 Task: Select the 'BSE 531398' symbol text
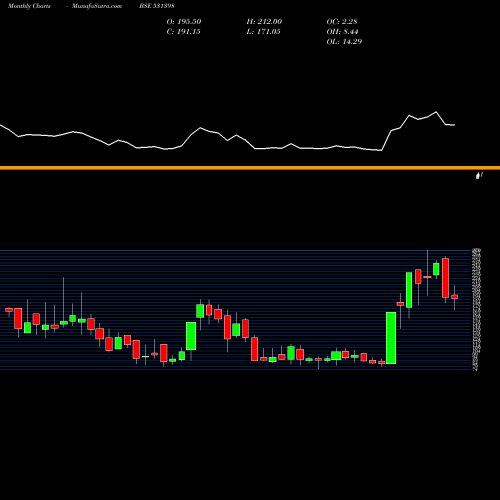157,6
